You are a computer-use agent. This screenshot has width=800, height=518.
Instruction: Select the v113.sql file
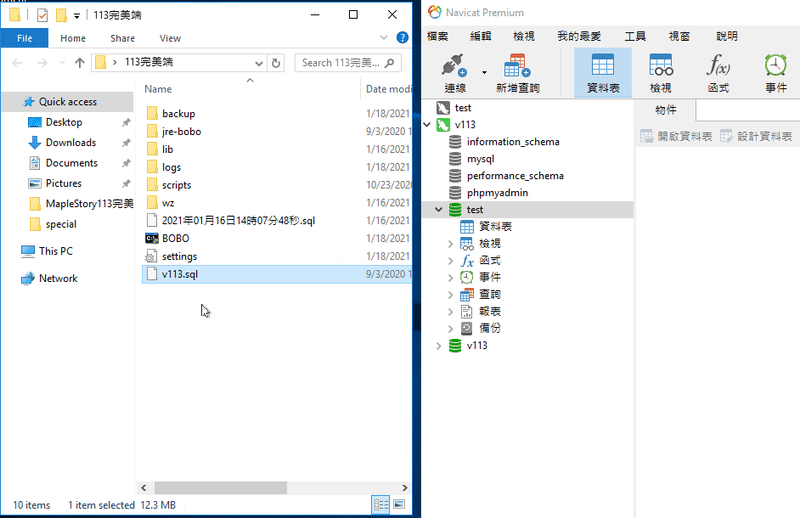tap(277, 274)
